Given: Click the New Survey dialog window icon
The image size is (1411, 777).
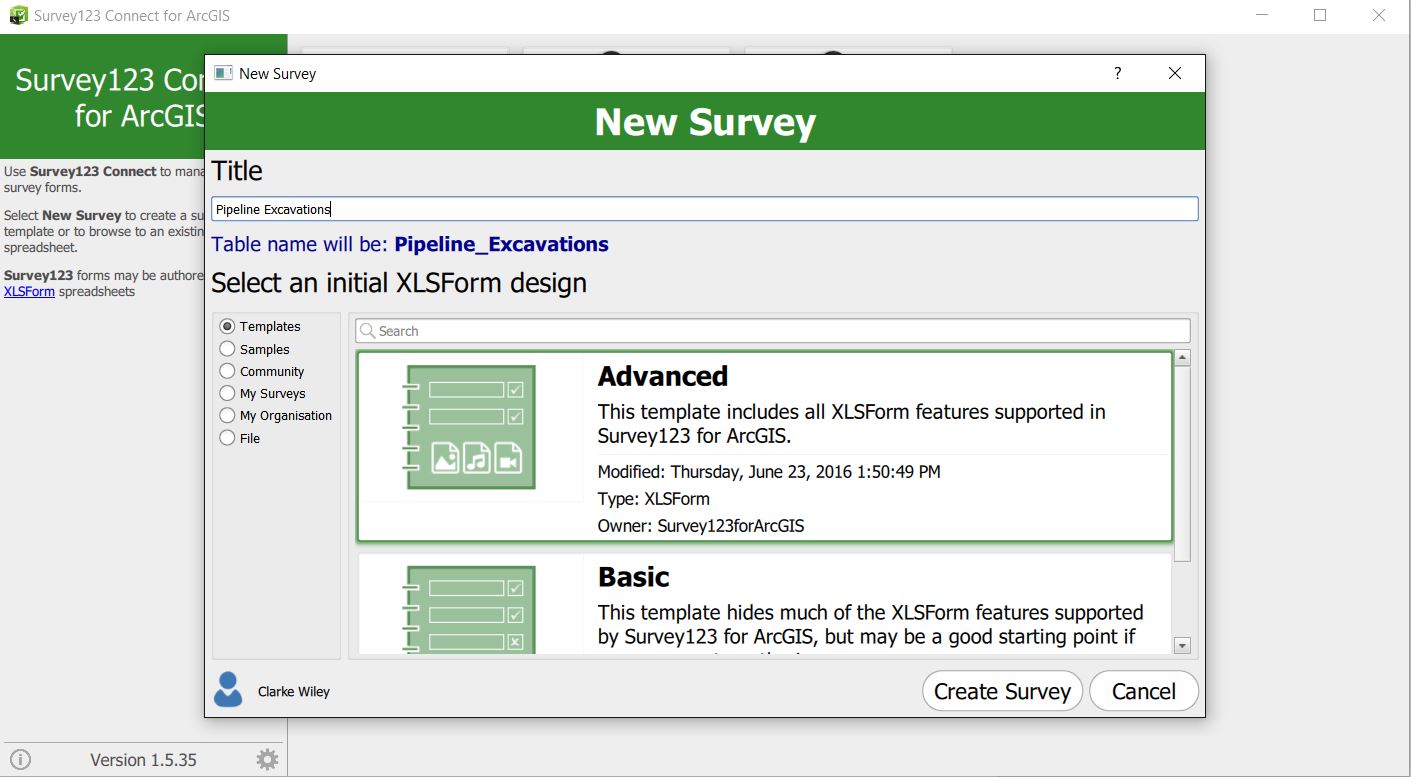Looking at the screenshot, I should point(223,73).
